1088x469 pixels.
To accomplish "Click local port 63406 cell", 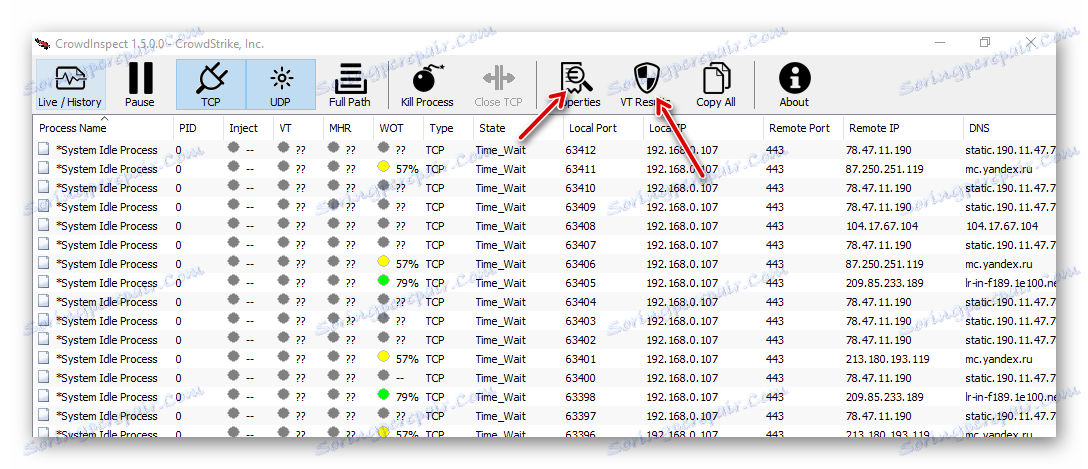I will [x=581, y=264].
